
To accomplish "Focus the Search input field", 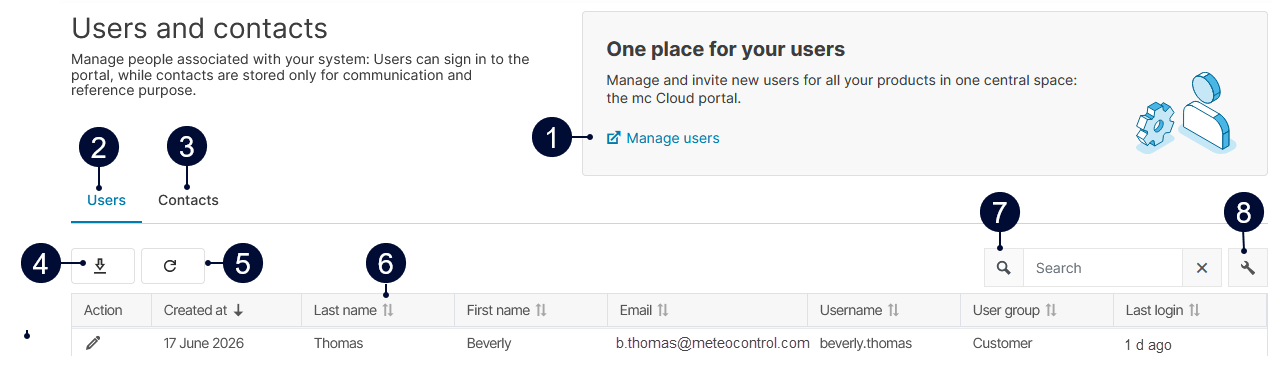I will tap(1103, 268).
